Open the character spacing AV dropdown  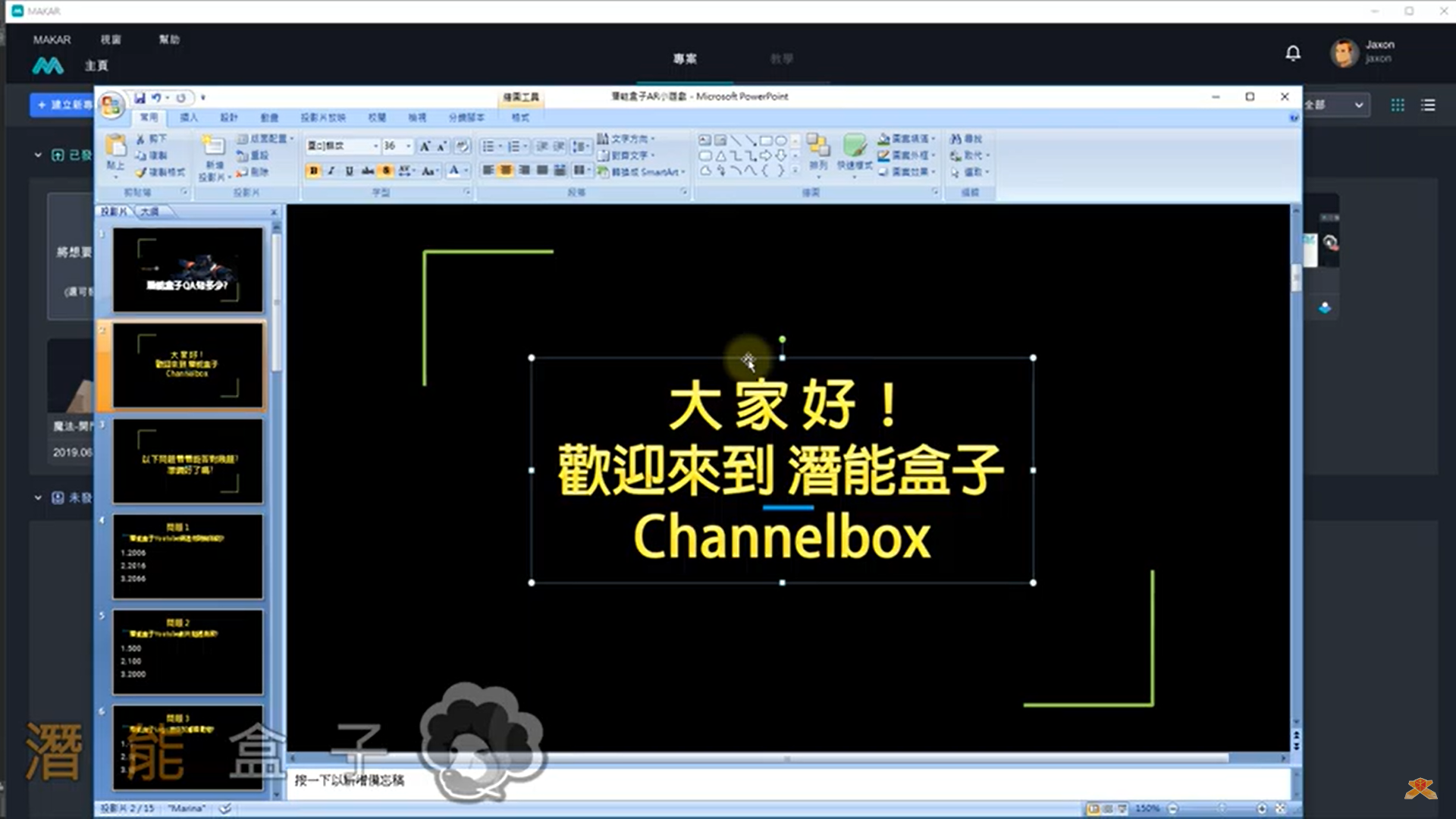point(406,171)
